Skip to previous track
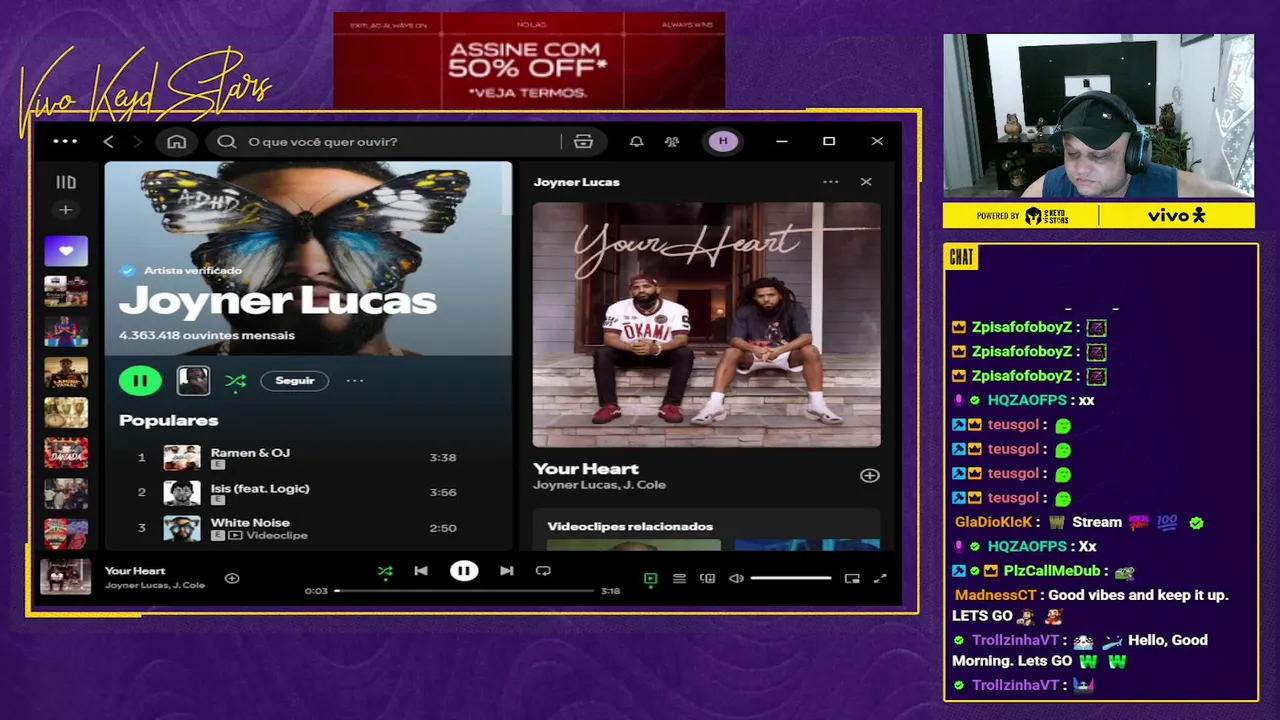The height and width of the screenshot is (720, 1280). tap(421, 571)
